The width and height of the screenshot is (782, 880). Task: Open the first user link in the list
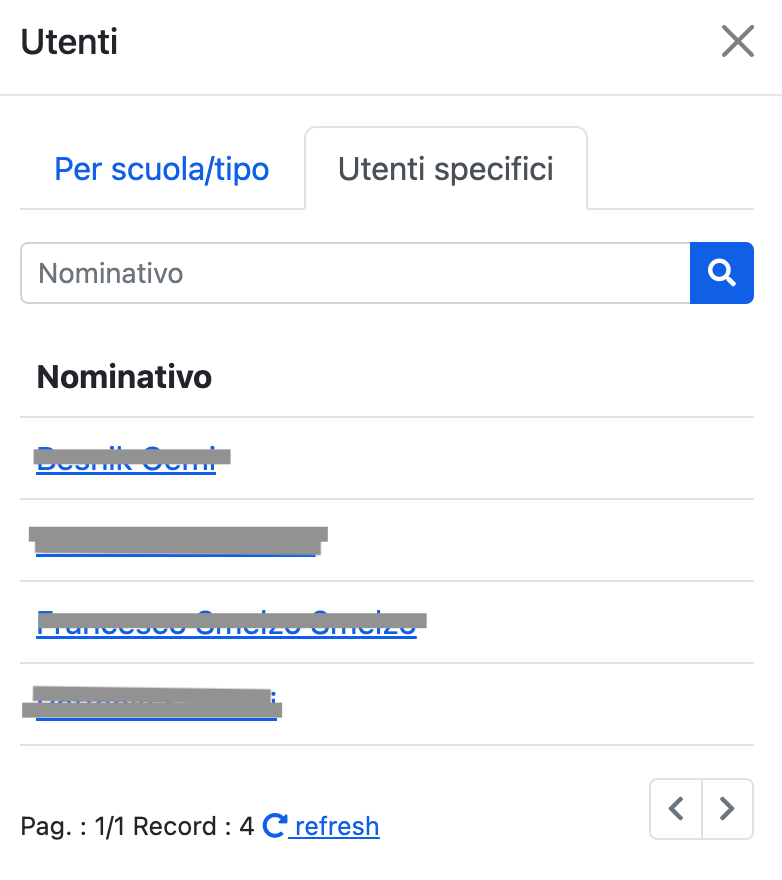126,460
